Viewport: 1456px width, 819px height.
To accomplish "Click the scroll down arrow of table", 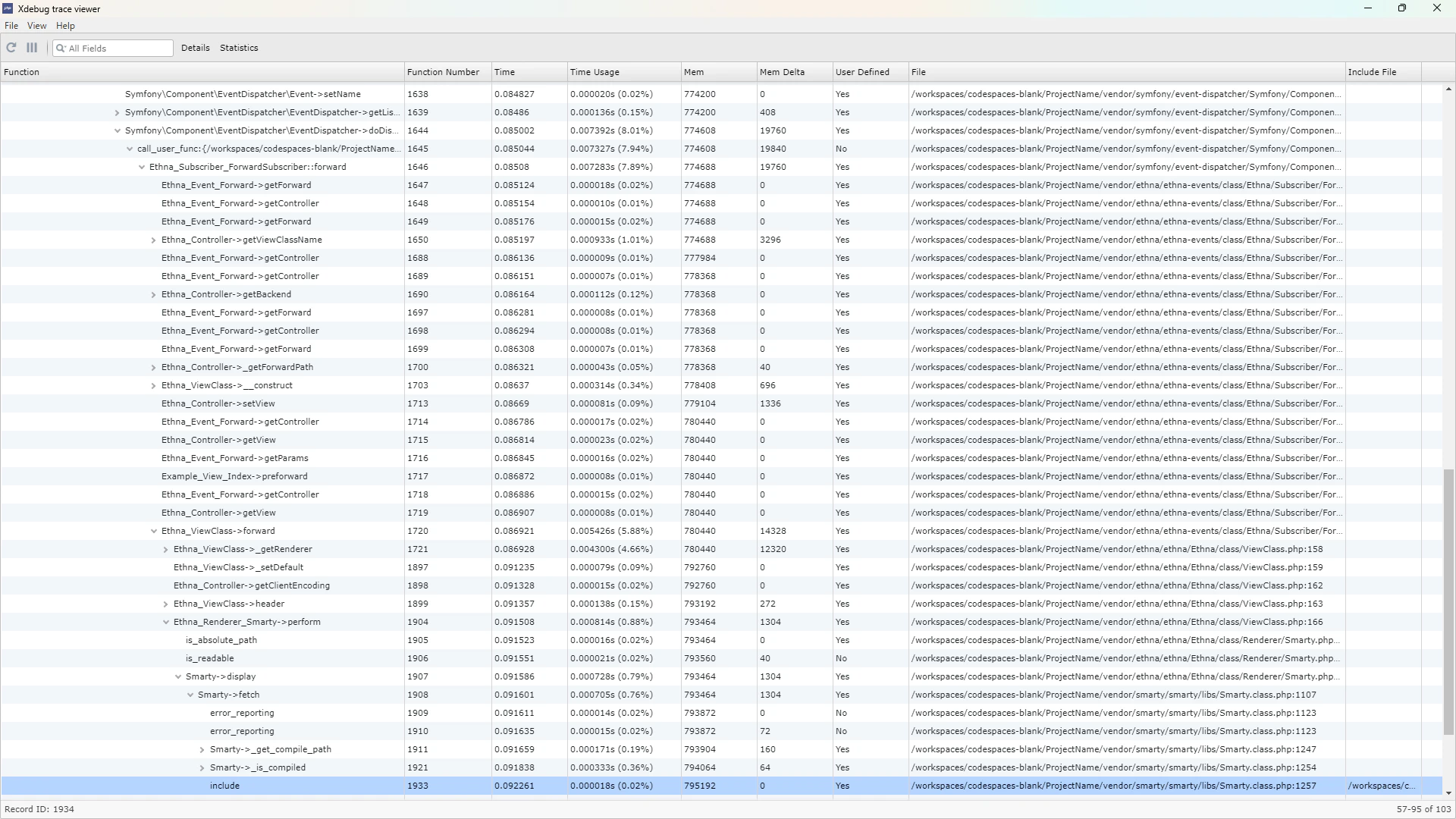I will click(x=1448, y=793).
